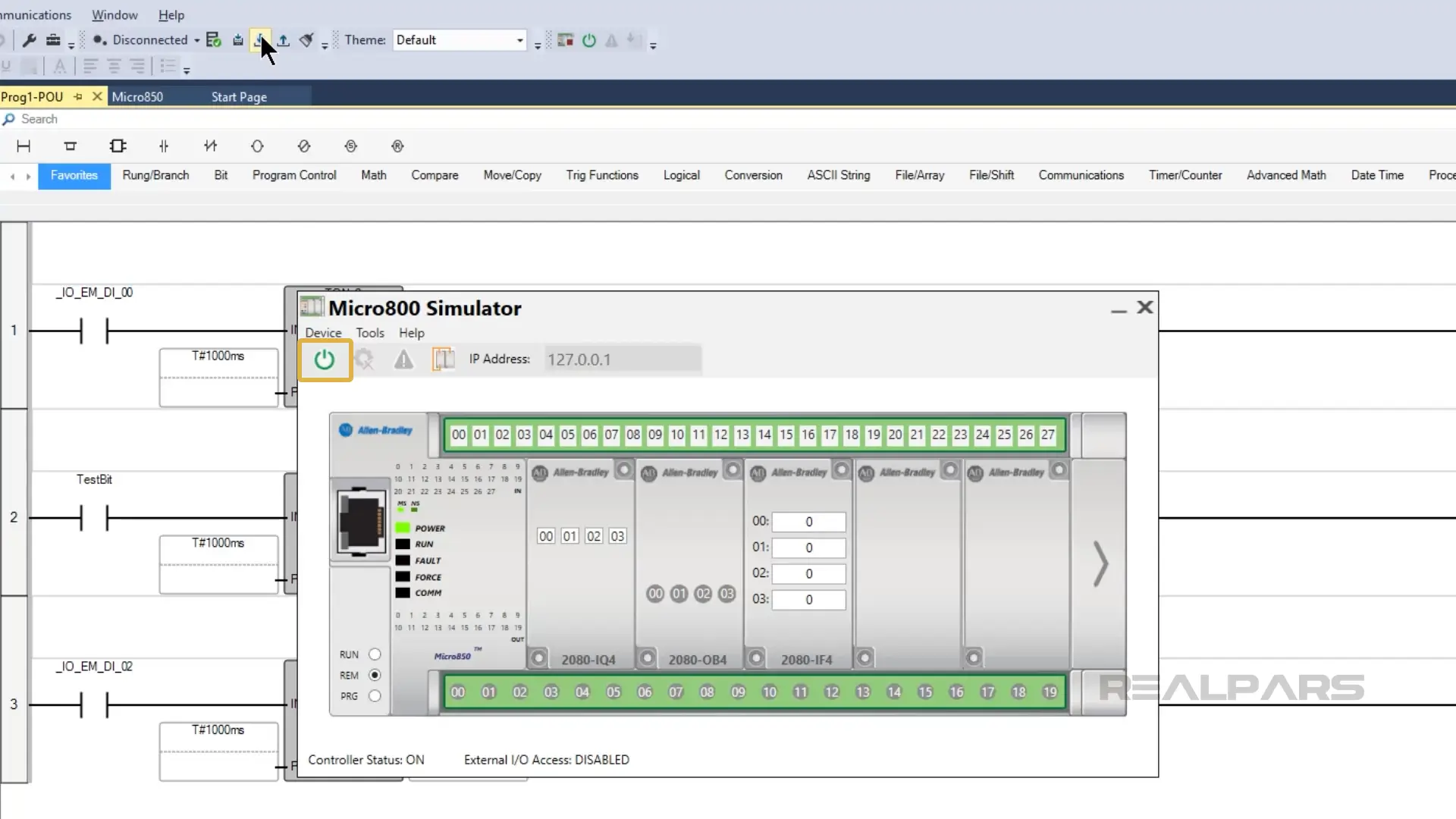Toggle simulator input terminal 00
The width and height of the screenshot is (1456, 819).
tap(459, 435)
